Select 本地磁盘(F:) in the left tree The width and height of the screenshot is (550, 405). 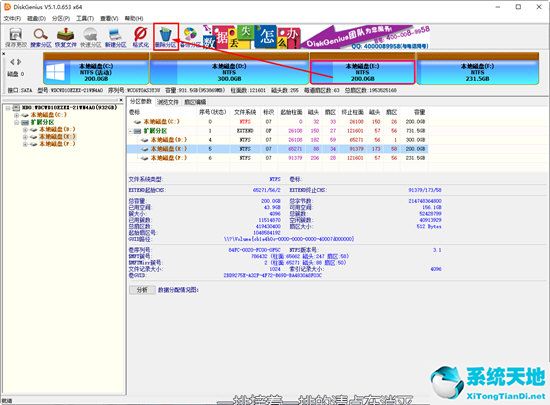57,144
